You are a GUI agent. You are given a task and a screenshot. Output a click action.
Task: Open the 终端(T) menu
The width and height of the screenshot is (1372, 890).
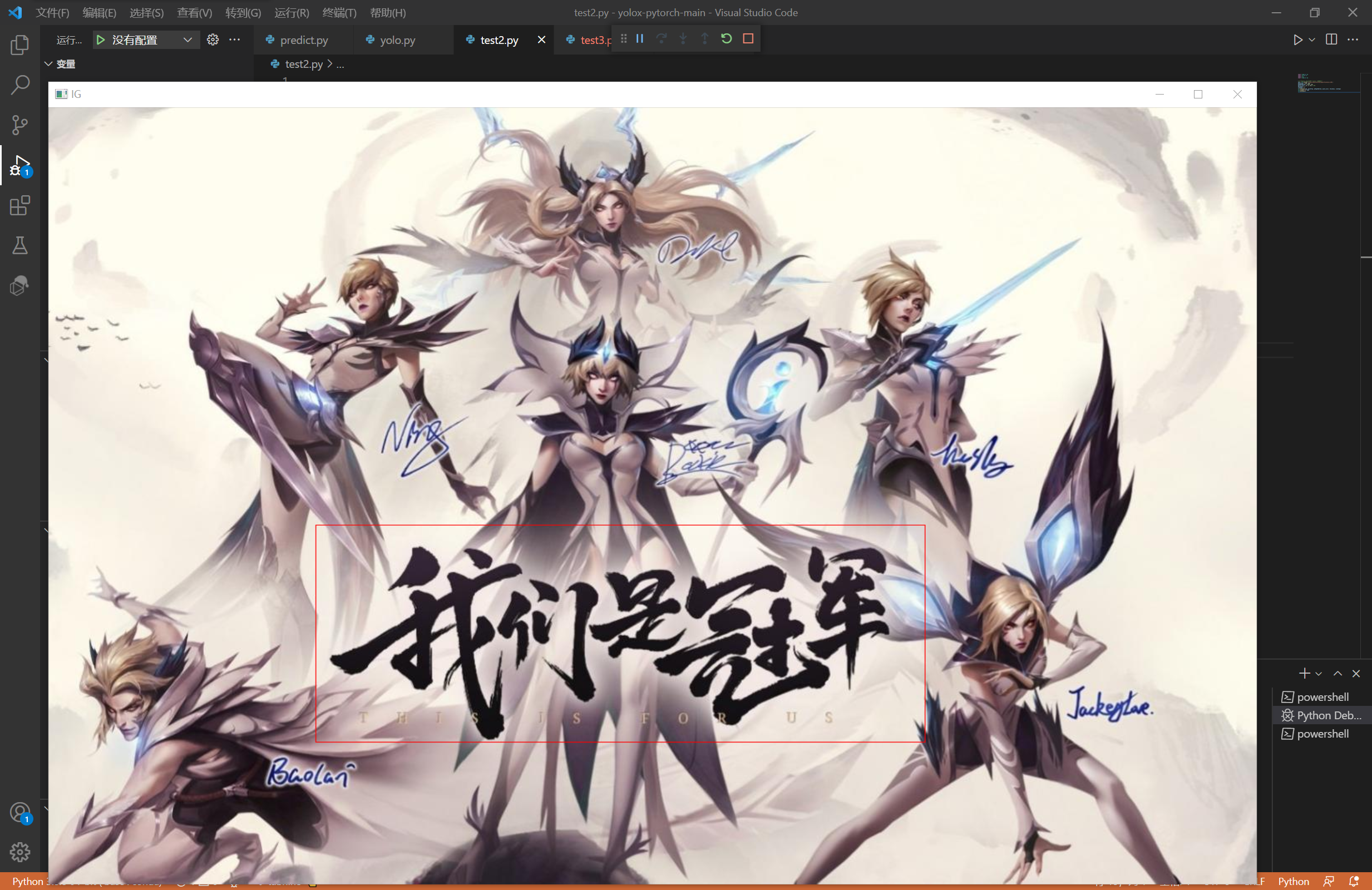point(339,12)
